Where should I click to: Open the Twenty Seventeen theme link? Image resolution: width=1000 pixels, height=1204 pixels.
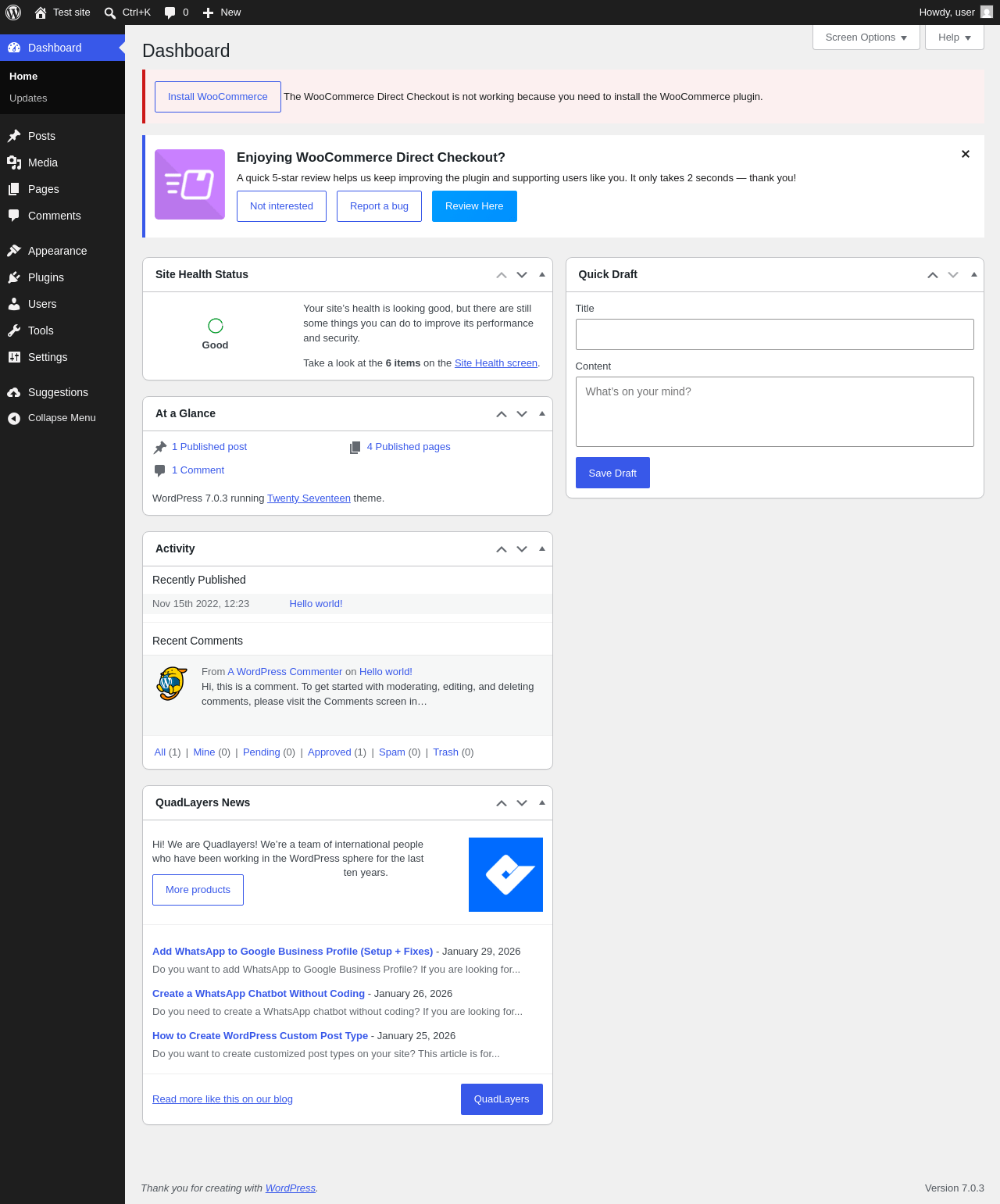309,498
